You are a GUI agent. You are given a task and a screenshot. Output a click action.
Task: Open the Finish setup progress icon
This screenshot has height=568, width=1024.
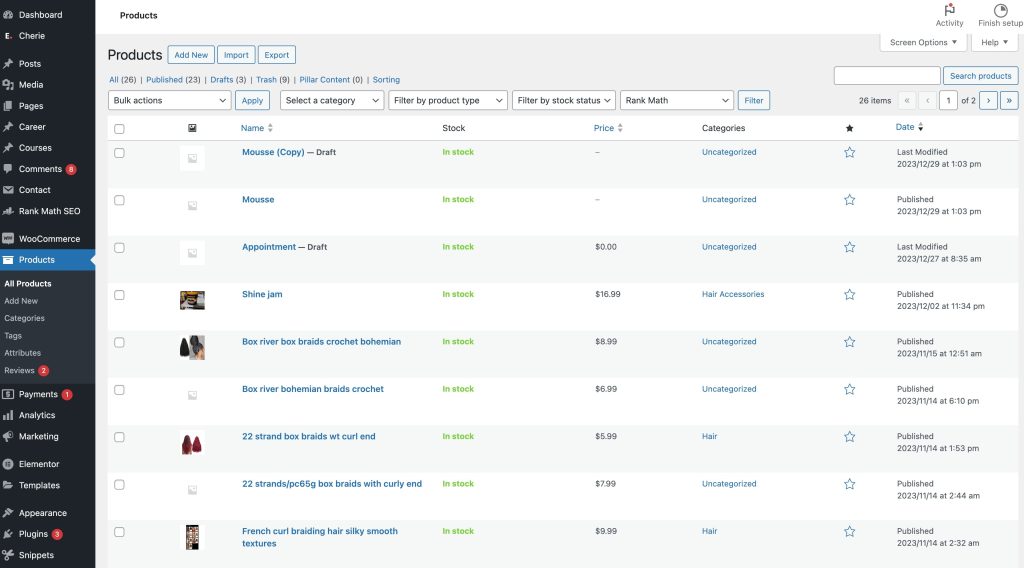(x=1000, y=10)
